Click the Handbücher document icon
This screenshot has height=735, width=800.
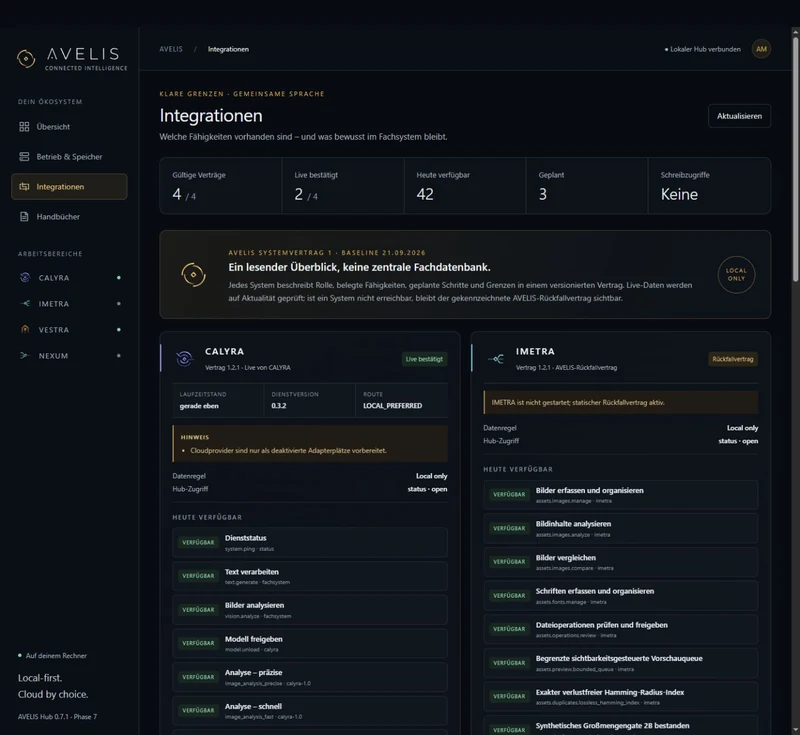coord(24,217)
